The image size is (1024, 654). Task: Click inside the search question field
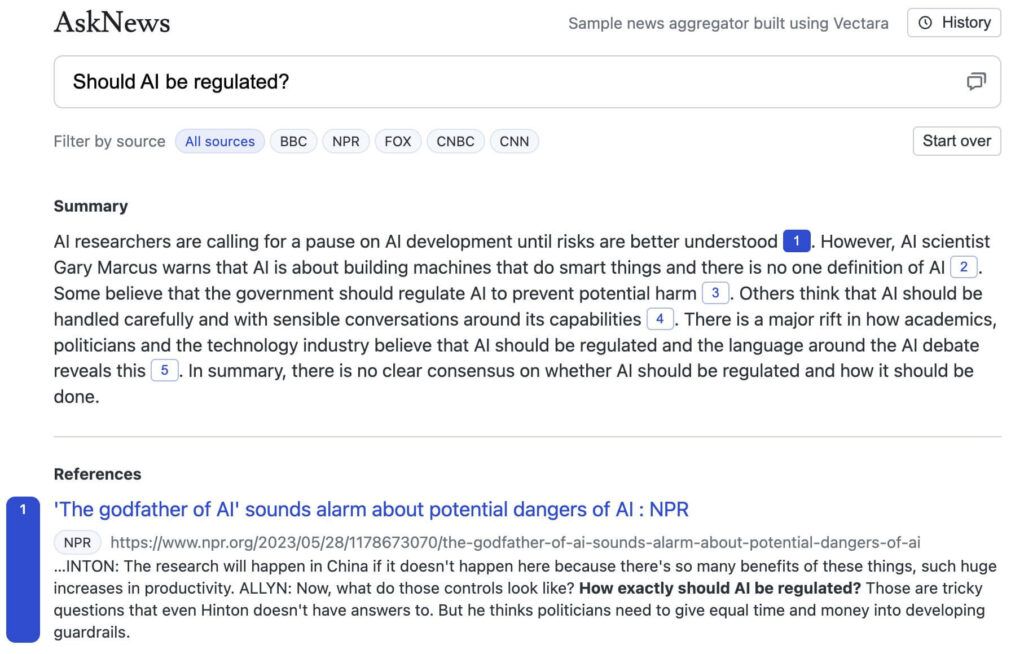(500, 82)
